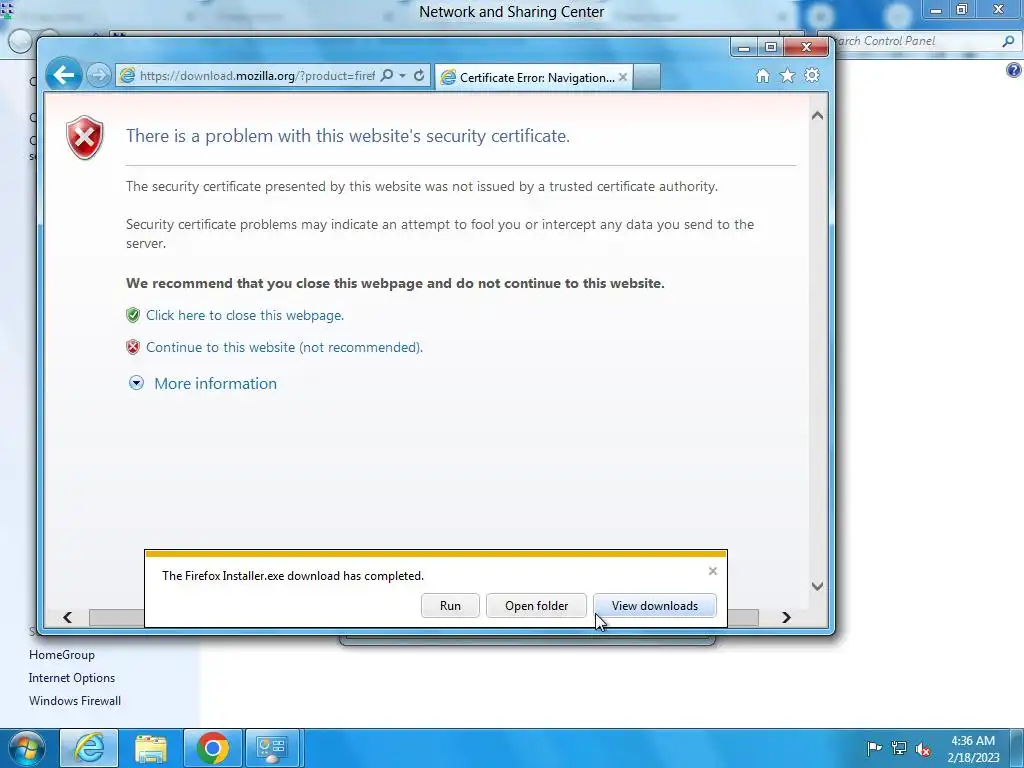The height and width of the screenshot is (768, 1024).
Task: Click the red shield icon beside Continue link
Action: [133, 347]
